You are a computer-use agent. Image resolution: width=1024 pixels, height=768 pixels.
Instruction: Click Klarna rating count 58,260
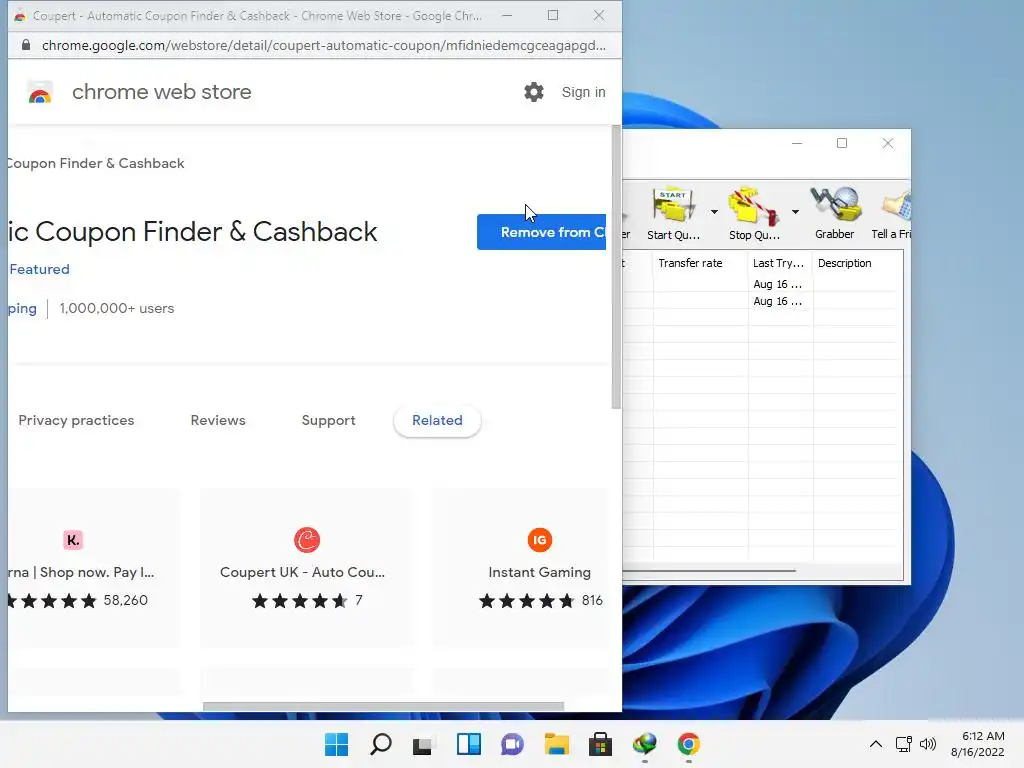click(x=125, y=600)
